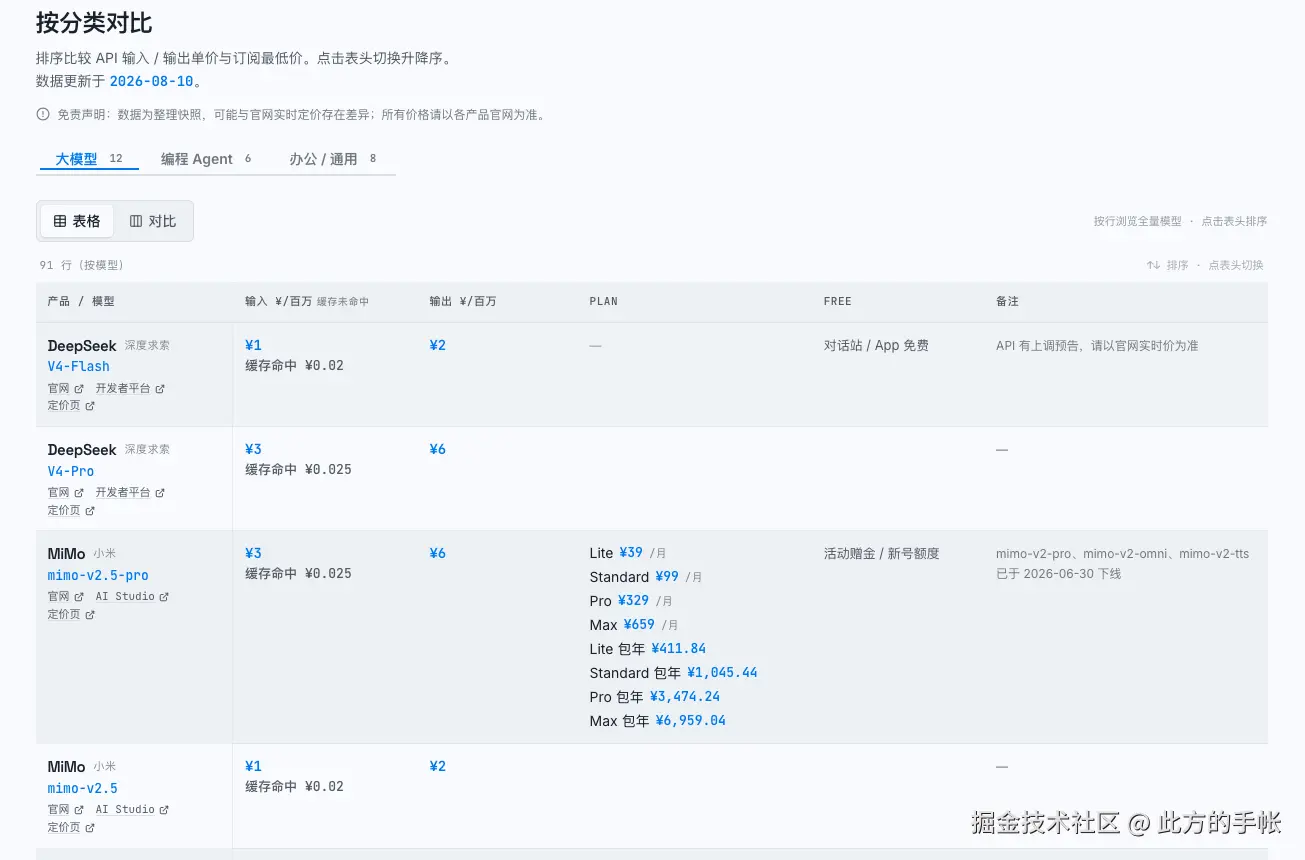The width and height of the screenshot is (1305, 860).
Task: Click ¥2 output price in V4-Flash row
Action: [438, 345]
